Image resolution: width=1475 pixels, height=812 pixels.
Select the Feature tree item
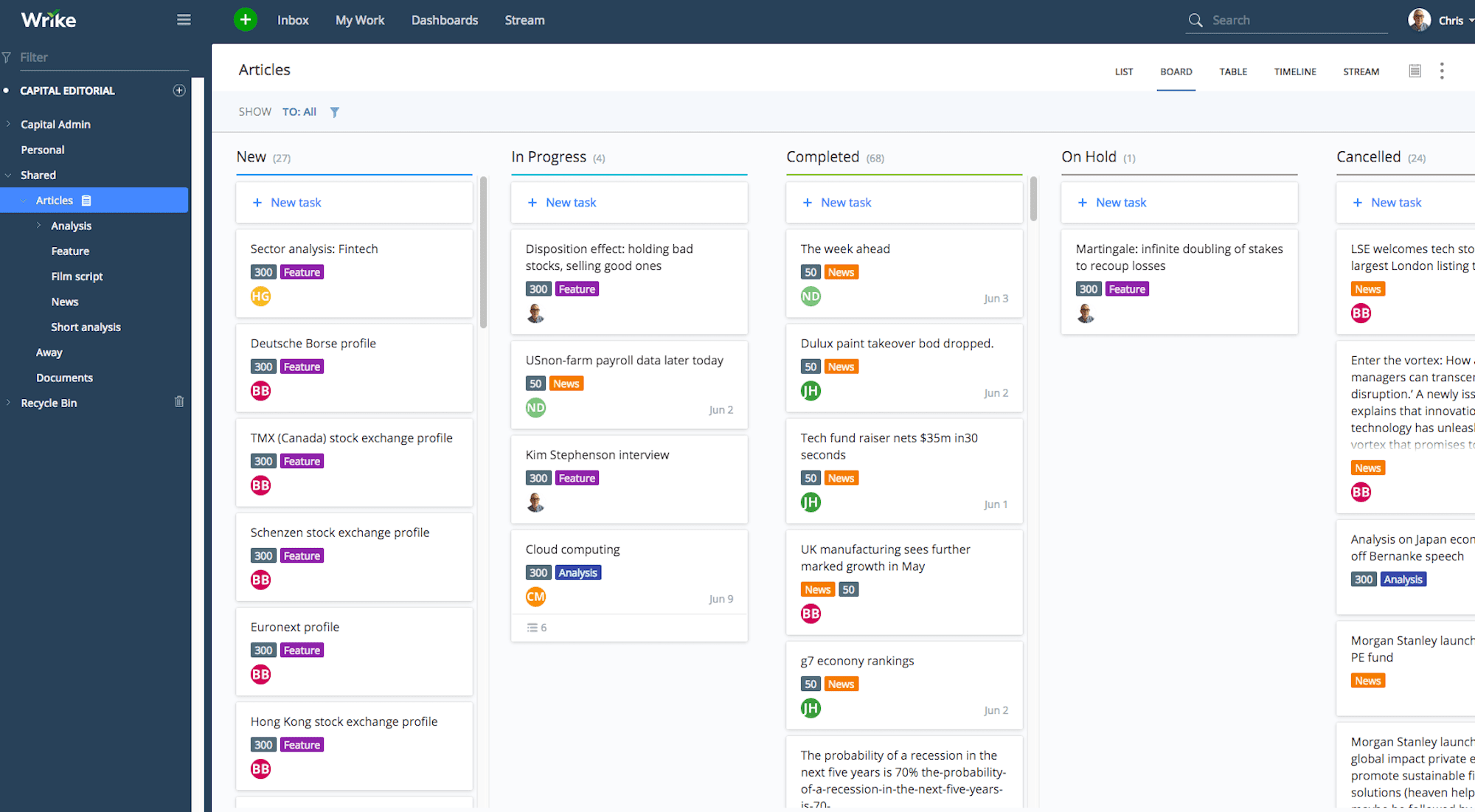(x=69, y=250)
